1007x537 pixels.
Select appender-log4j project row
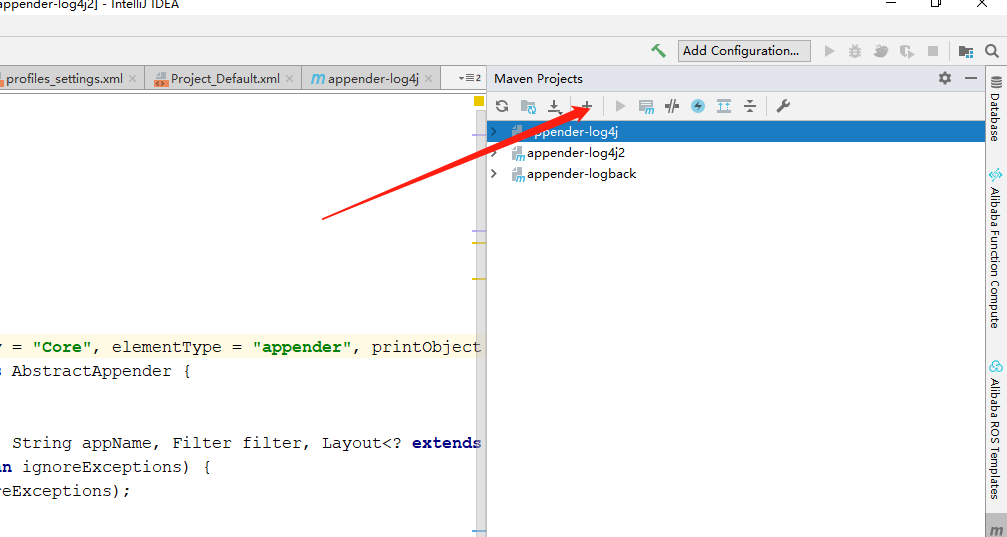click(736, 132)
